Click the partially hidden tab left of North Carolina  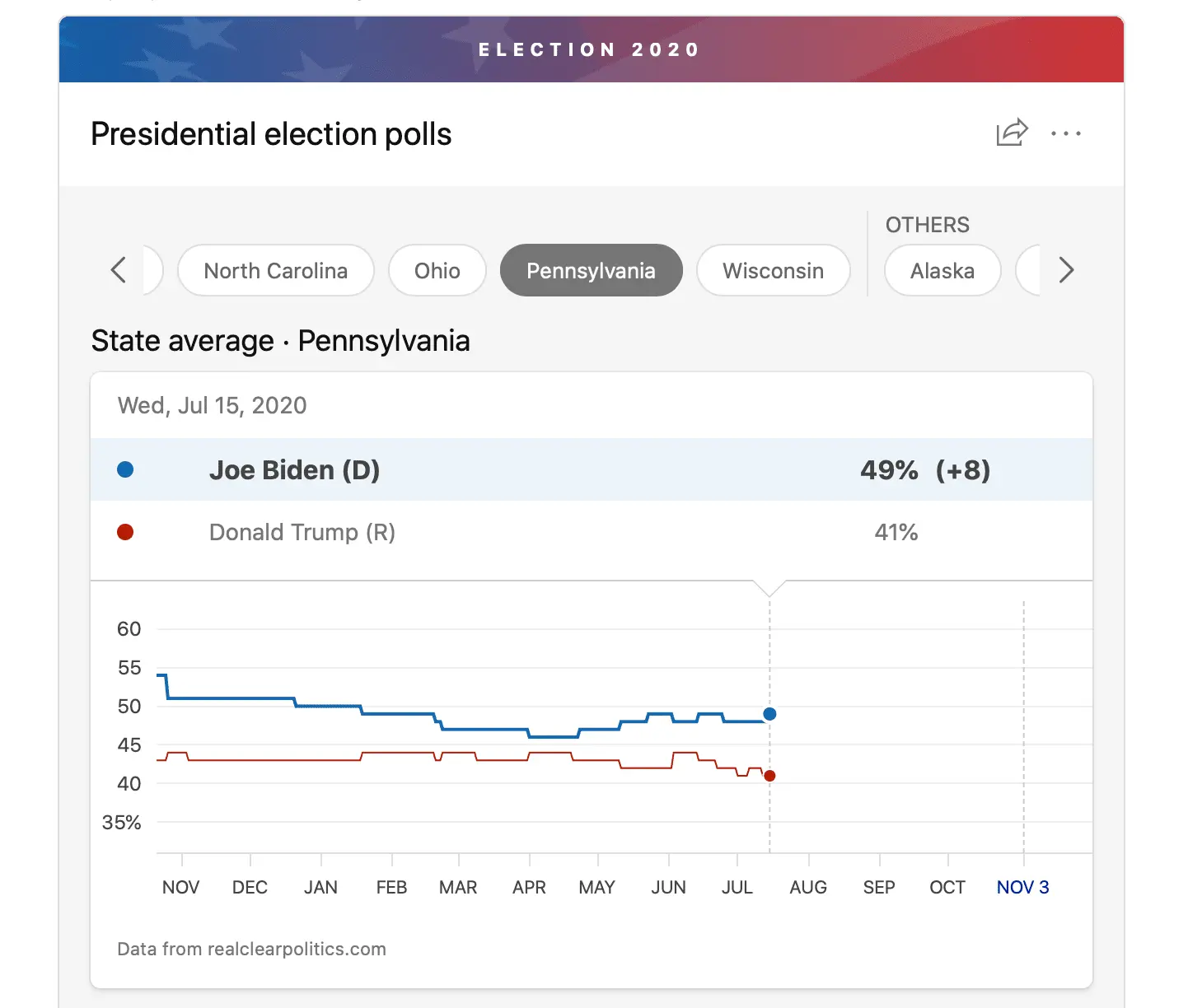(153, 271)
